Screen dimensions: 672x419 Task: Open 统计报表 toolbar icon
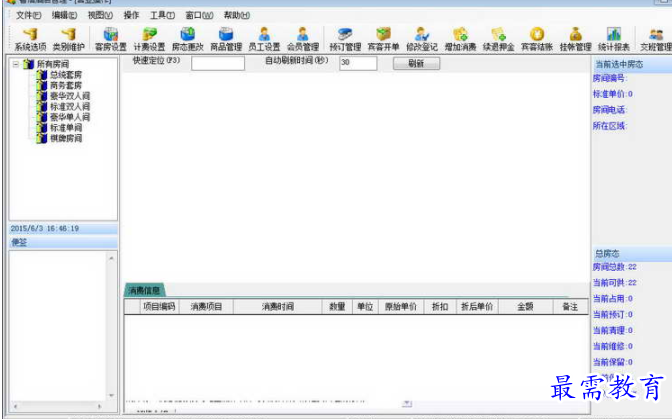click(x=614, y=39)
